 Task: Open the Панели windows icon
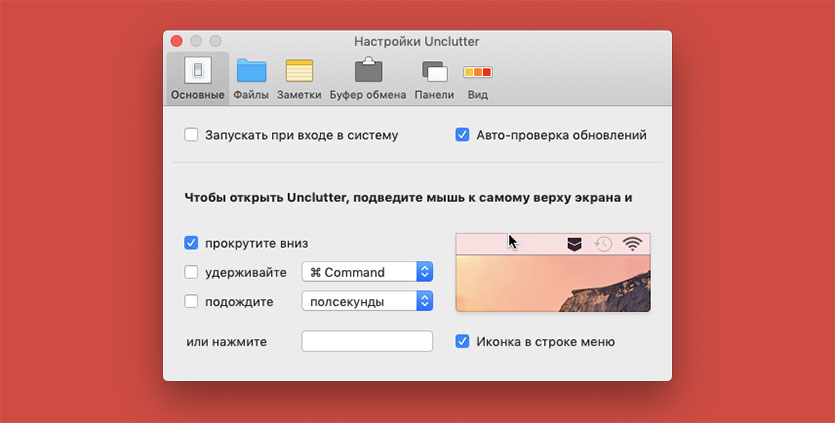click(434, 71)
